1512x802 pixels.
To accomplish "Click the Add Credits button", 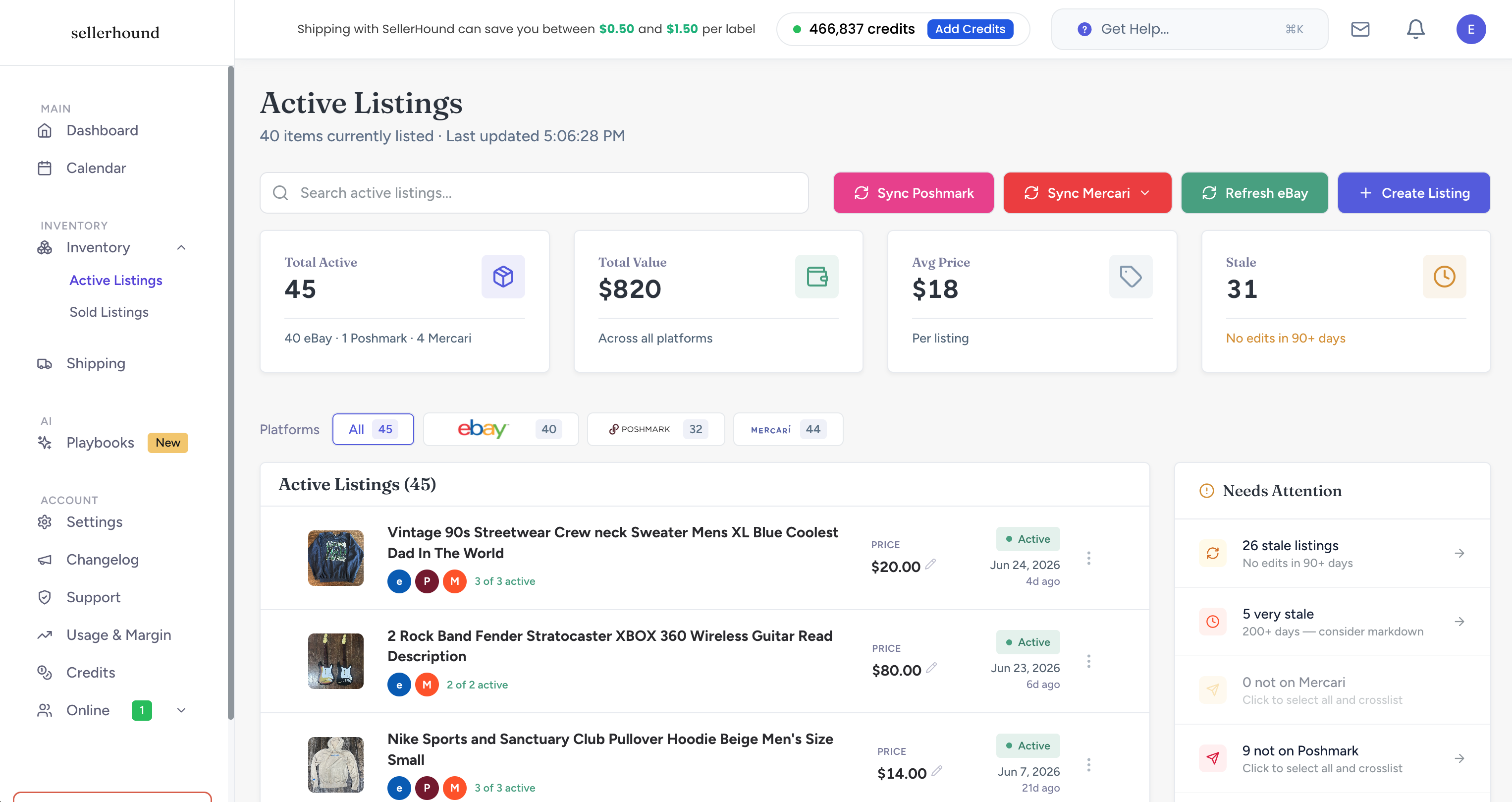I will pyautogui.click(x=970, y=29).
